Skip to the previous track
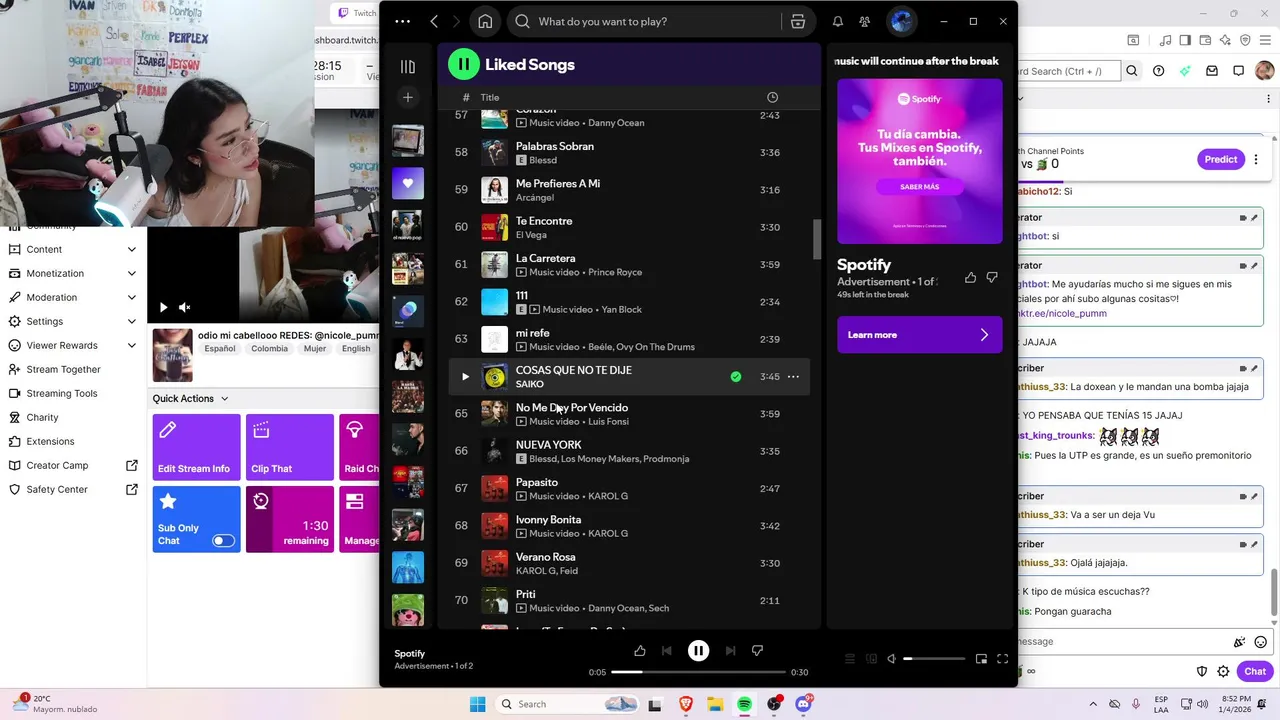Screen dimensions: 1280x720 667,651
